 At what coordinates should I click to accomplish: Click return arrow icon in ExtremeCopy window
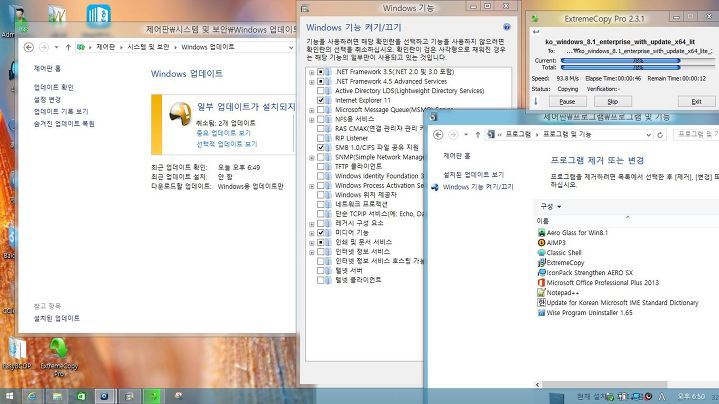coord(536,32)
